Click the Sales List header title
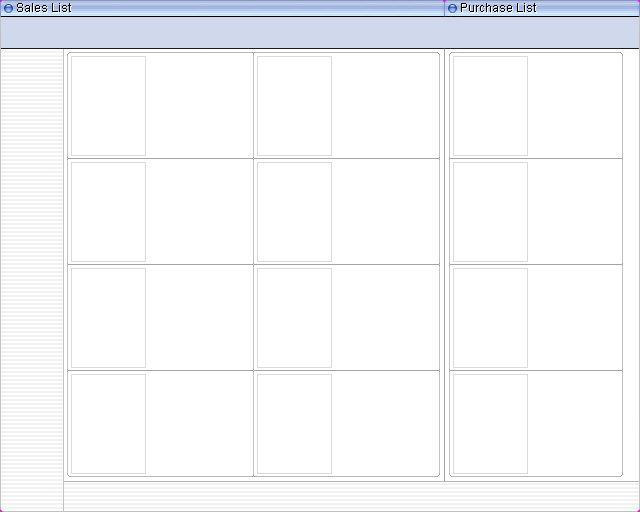Screen dimensions: 640x512 coord(44,8)
